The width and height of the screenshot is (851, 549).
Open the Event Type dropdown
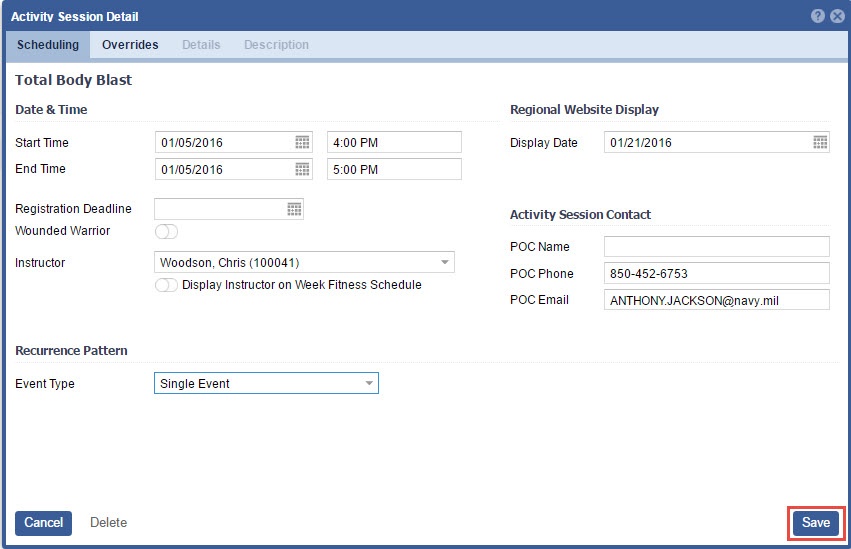click(368, 383)
